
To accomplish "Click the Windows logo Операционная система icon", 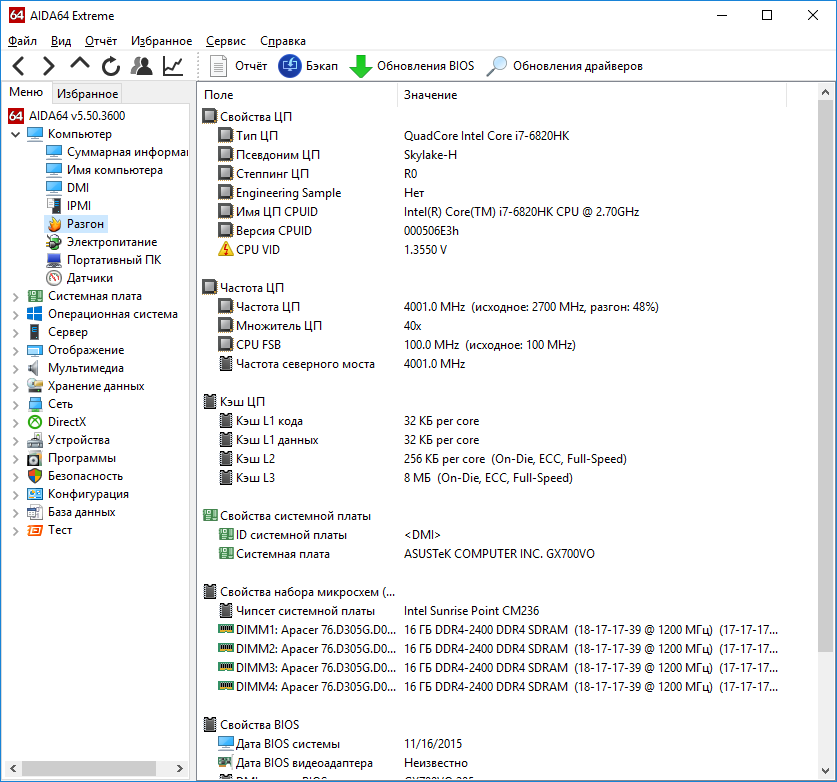I will pos(35,314).
